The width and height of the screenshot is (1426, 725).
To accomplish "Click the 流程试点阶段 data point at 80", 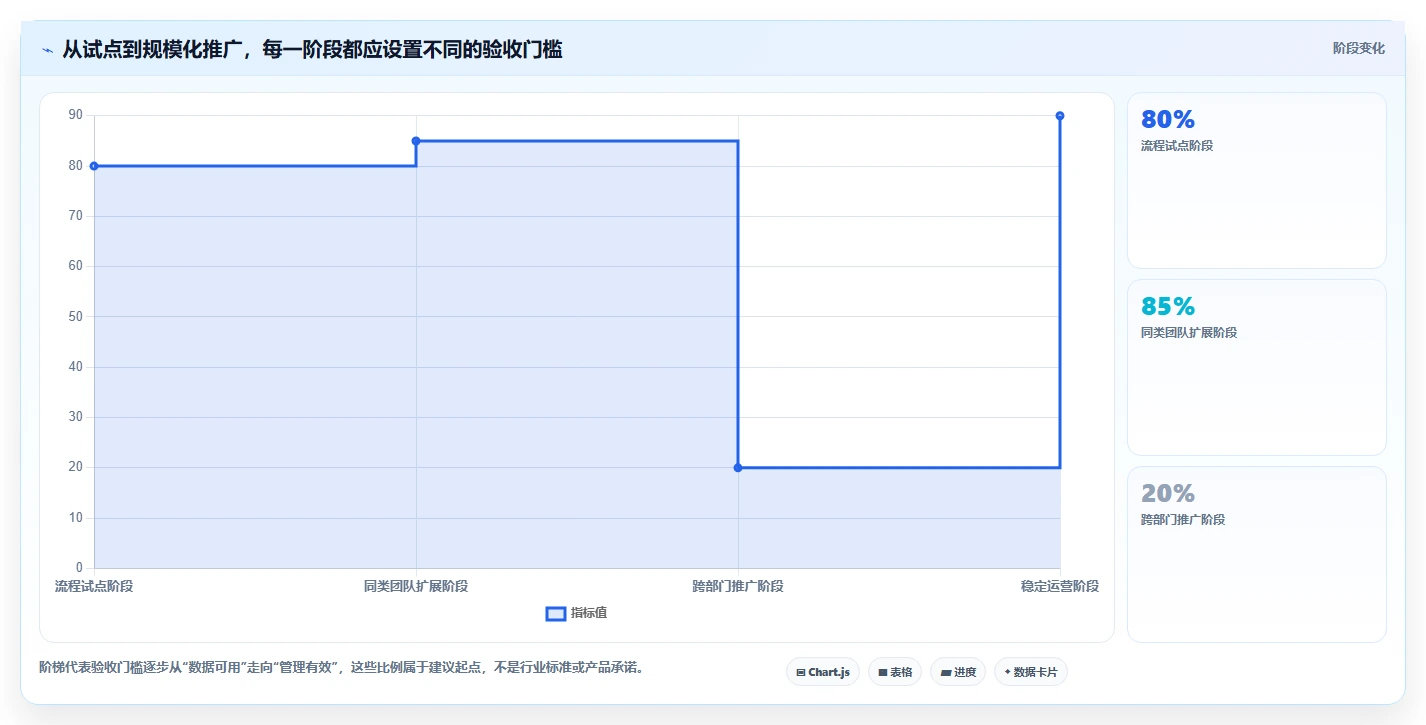I will (94, 166).
